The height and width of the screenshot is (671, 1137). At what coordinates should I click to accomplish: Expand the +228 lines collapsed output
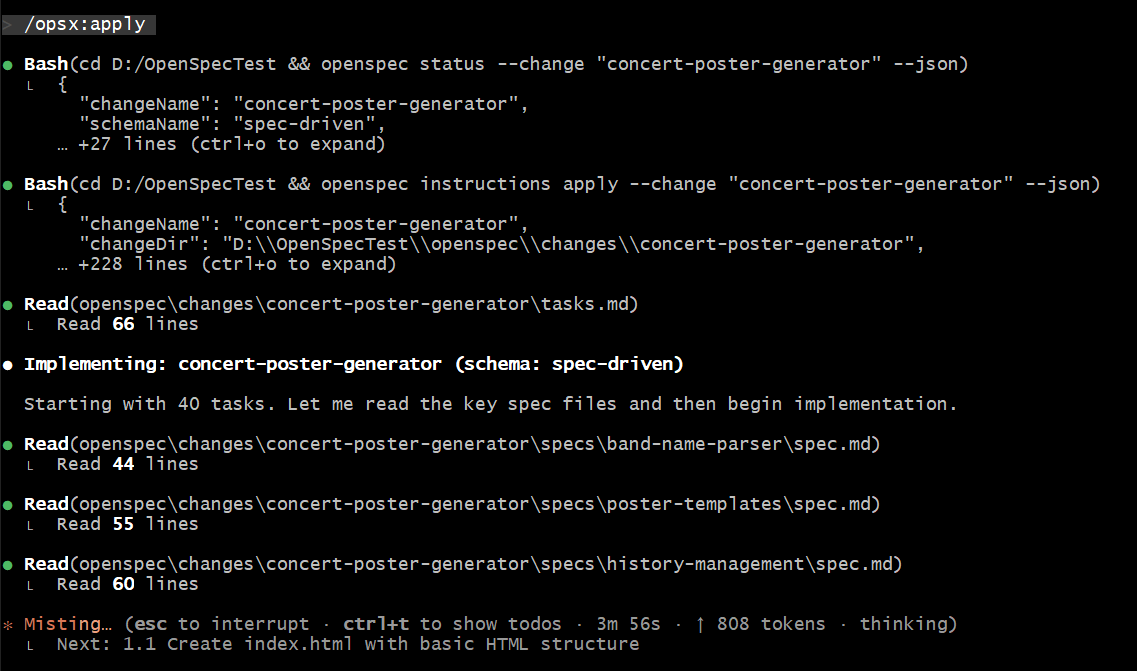click(227, 265)
